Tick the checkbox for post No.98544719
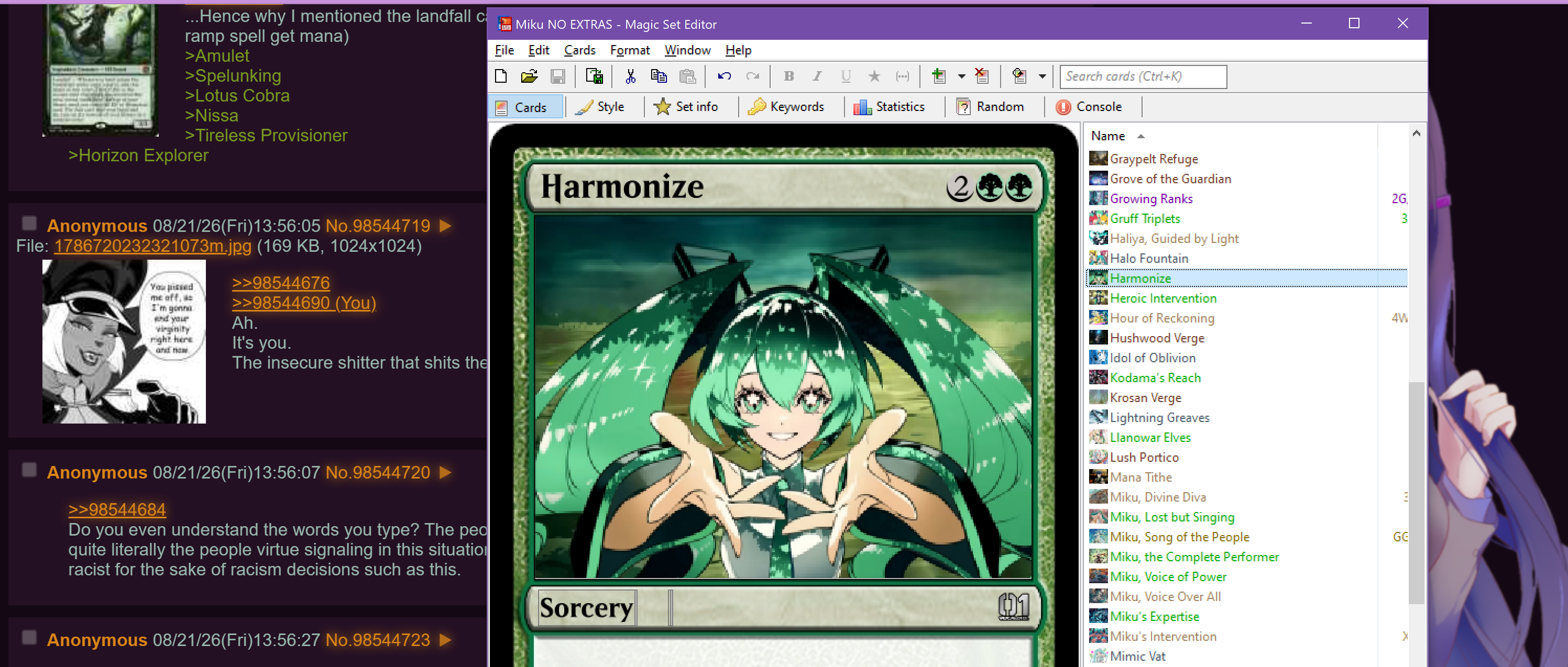The image size is (1568, 667). (x=29, y=224)
